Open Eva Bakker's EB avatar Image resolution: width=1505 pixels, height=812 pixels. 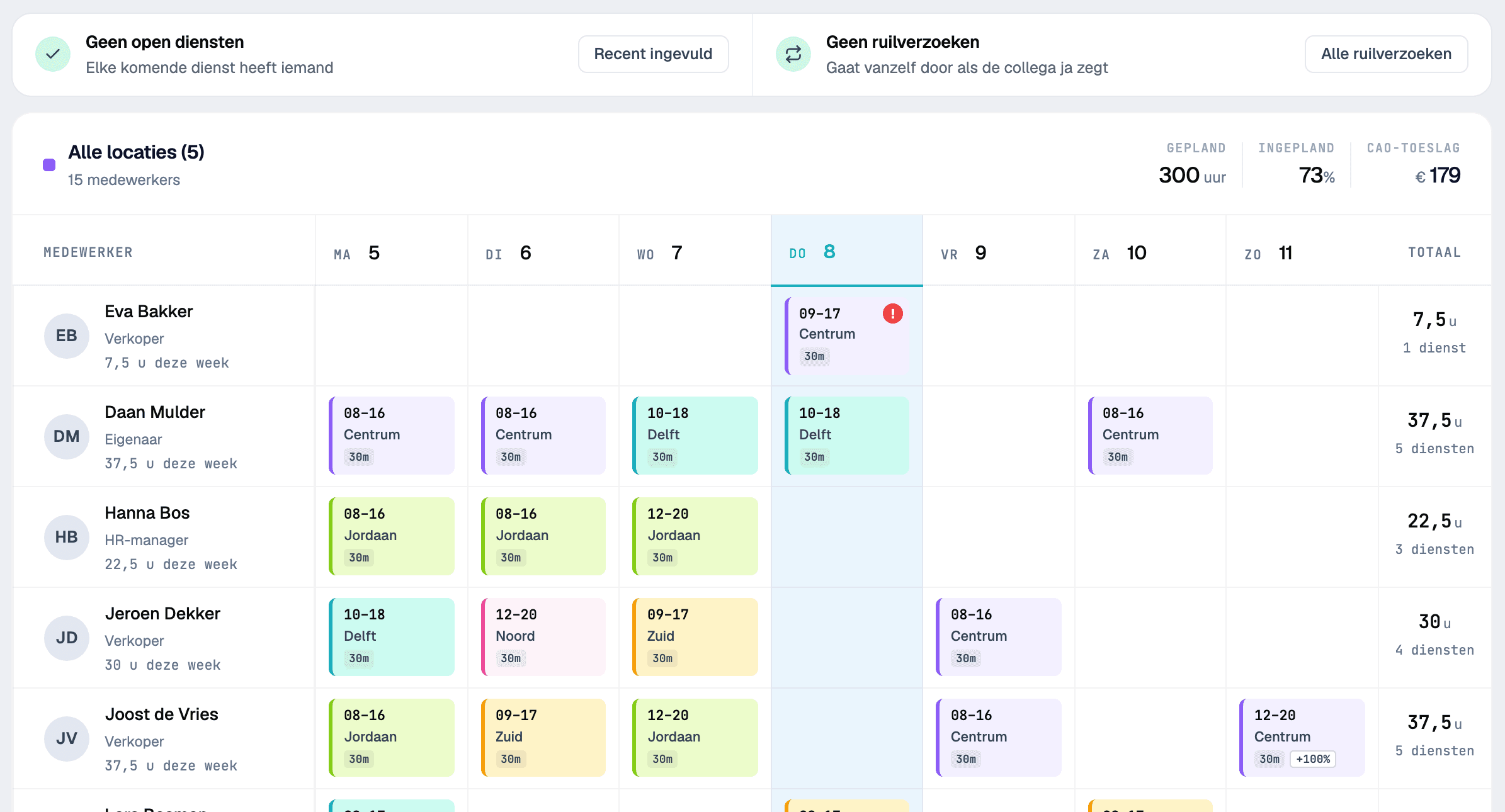pyautogui.click(x=67, y=336)
